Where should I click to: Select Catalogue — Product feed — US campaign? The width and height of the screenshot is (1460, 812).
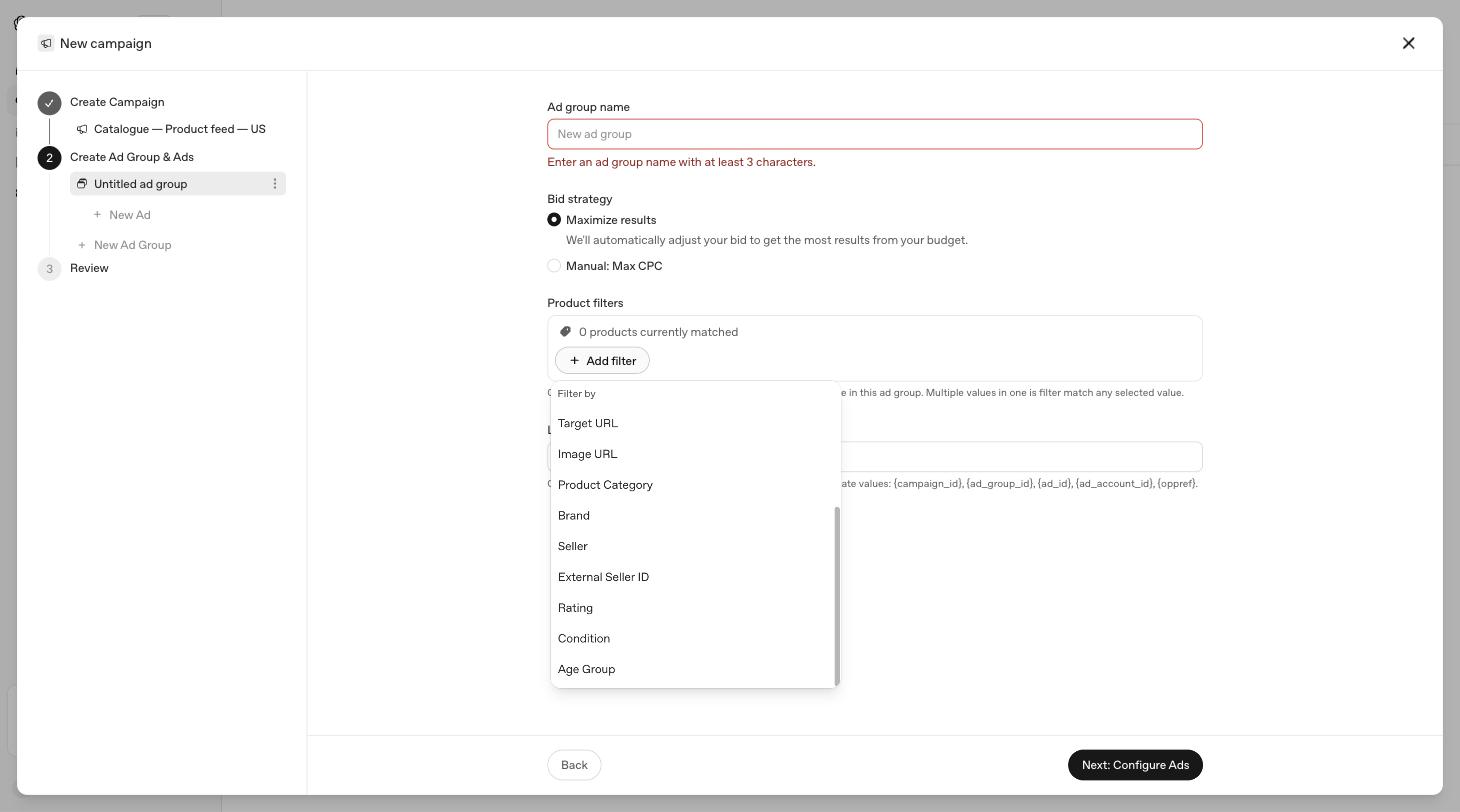[x=180, y=129]
